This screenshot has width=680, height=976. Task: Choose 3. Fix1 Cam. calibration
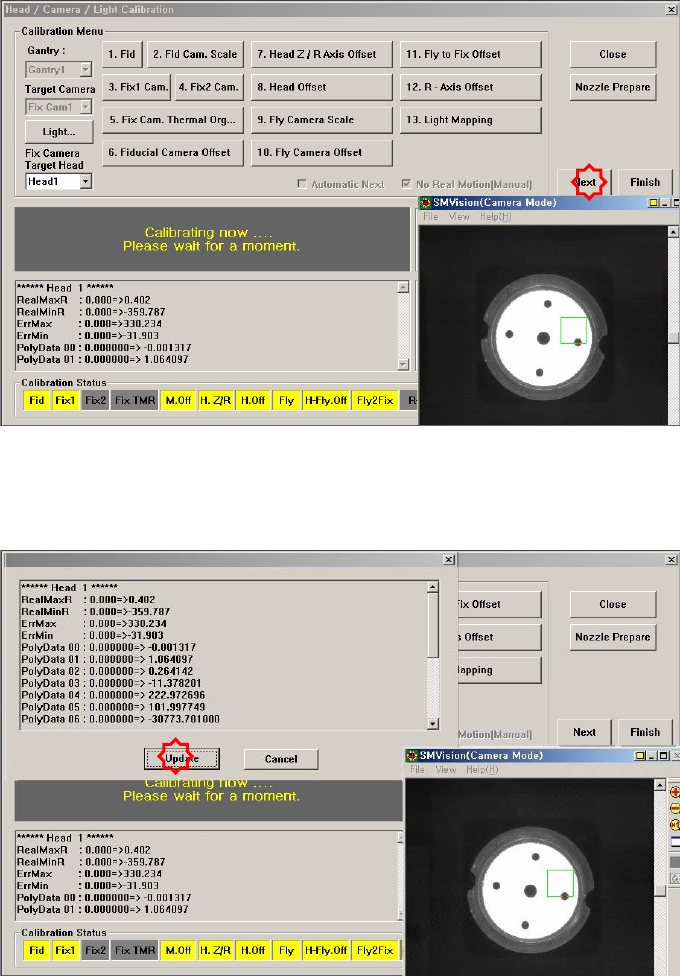click(x=138, y=87)
